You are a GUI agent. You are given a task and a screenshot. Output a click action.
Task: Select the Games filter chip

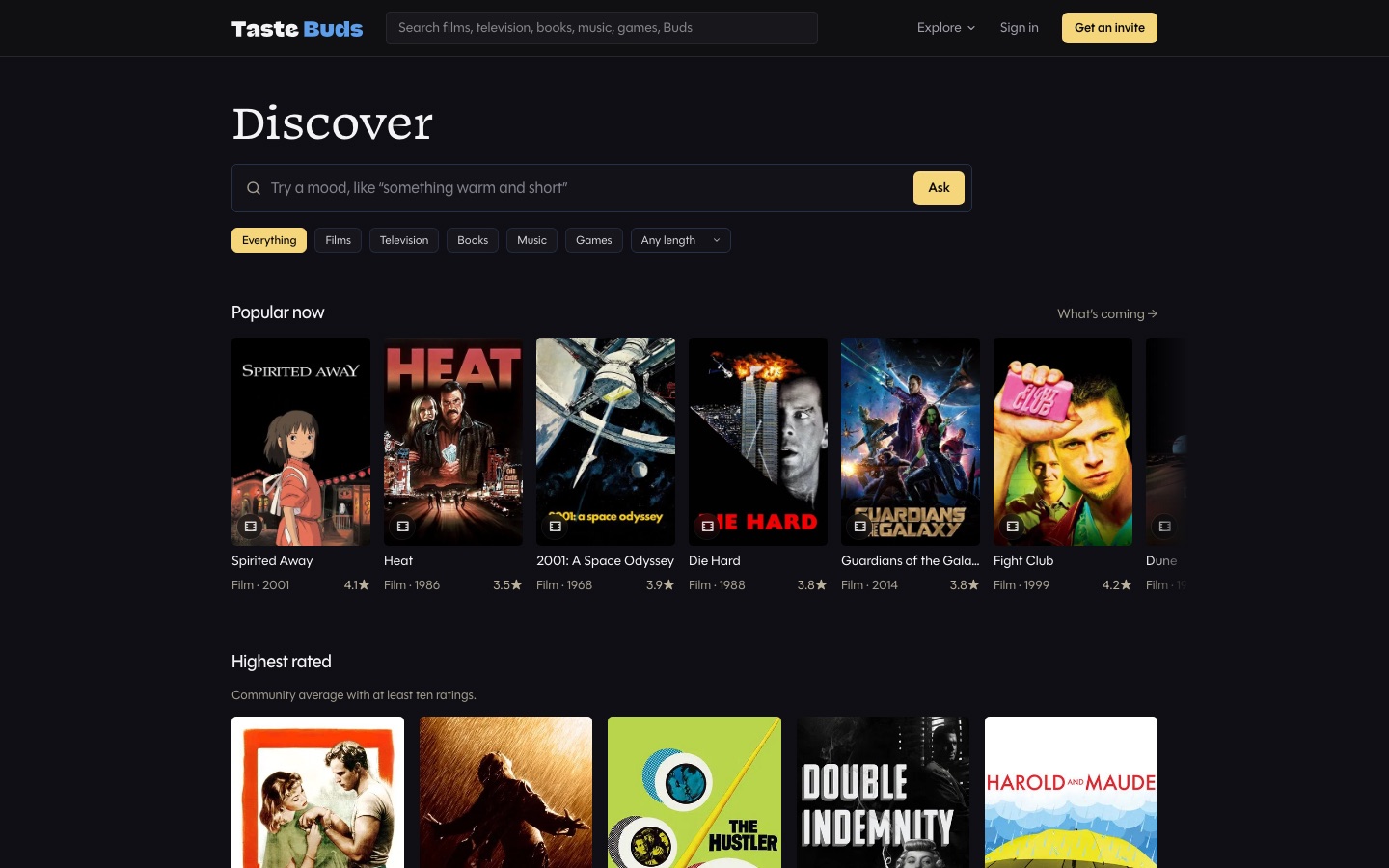[593, 240]
